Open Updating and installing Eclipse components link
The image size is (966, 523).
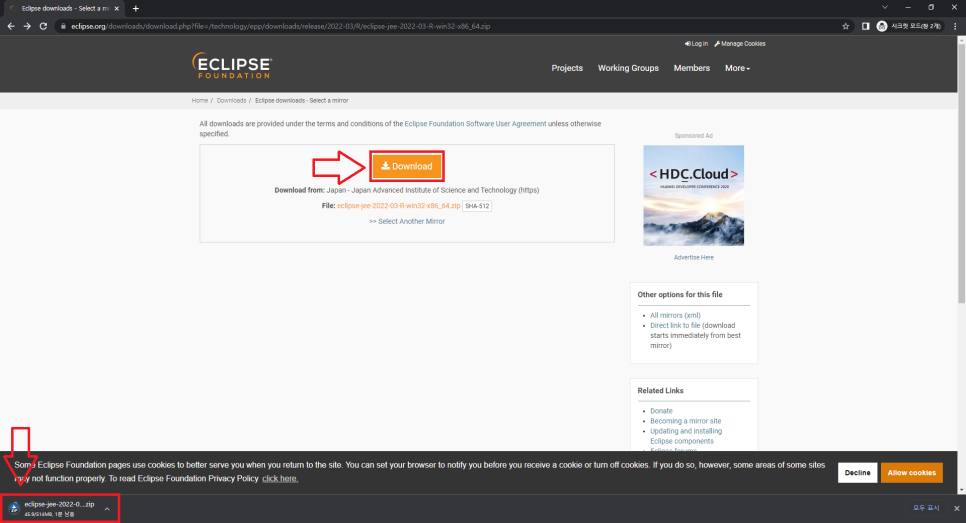tap(686, 436)
